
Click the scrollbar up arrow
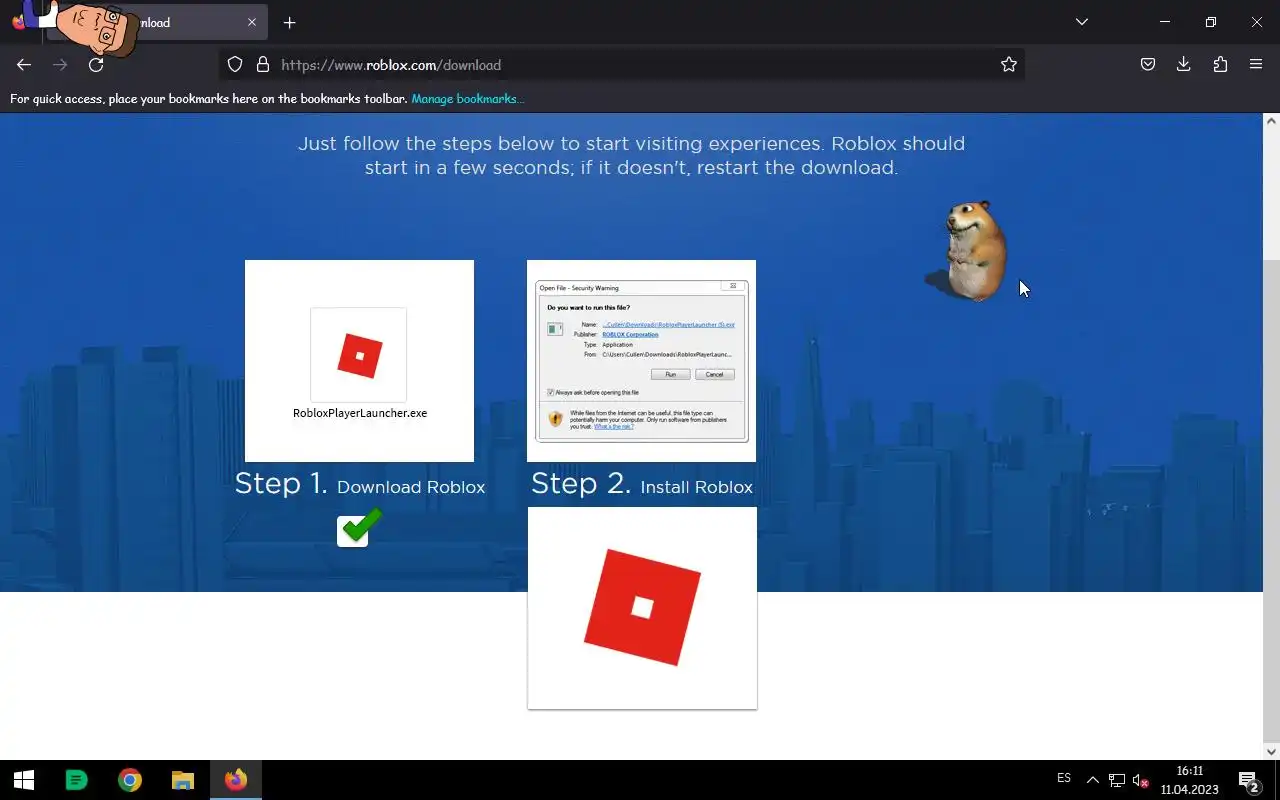point(1271,121)
